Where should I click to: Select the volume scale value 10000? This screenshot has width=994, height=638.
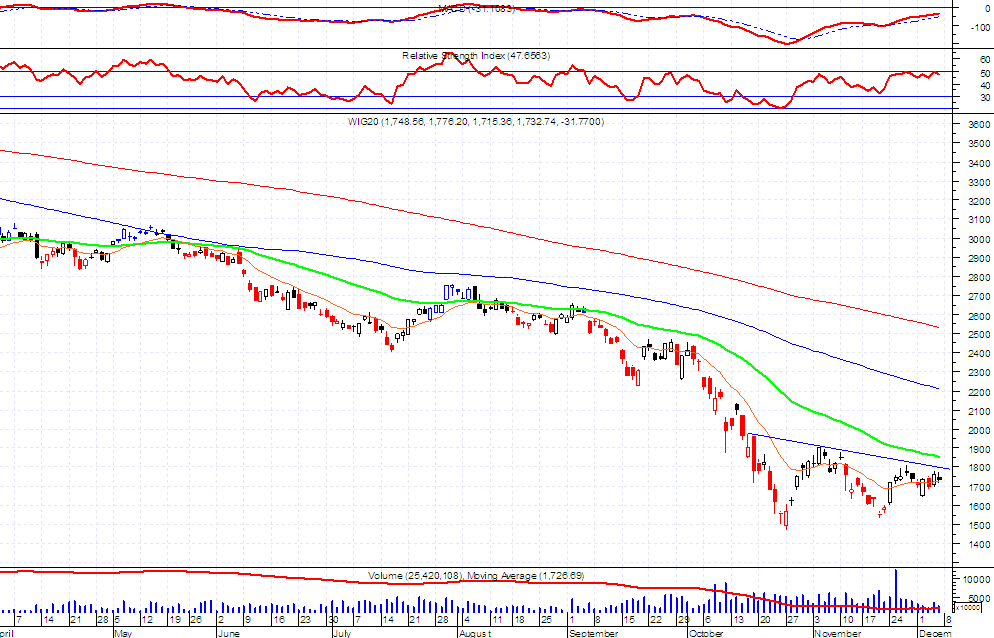[x=977, y=579]
